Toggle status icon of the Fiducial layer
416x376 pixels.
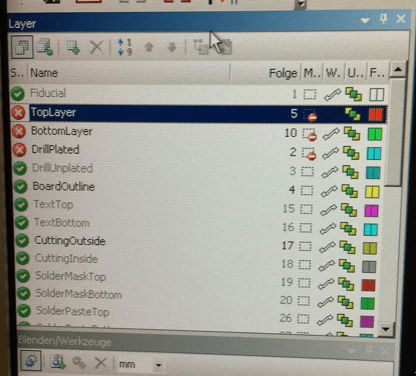[17, 94]
